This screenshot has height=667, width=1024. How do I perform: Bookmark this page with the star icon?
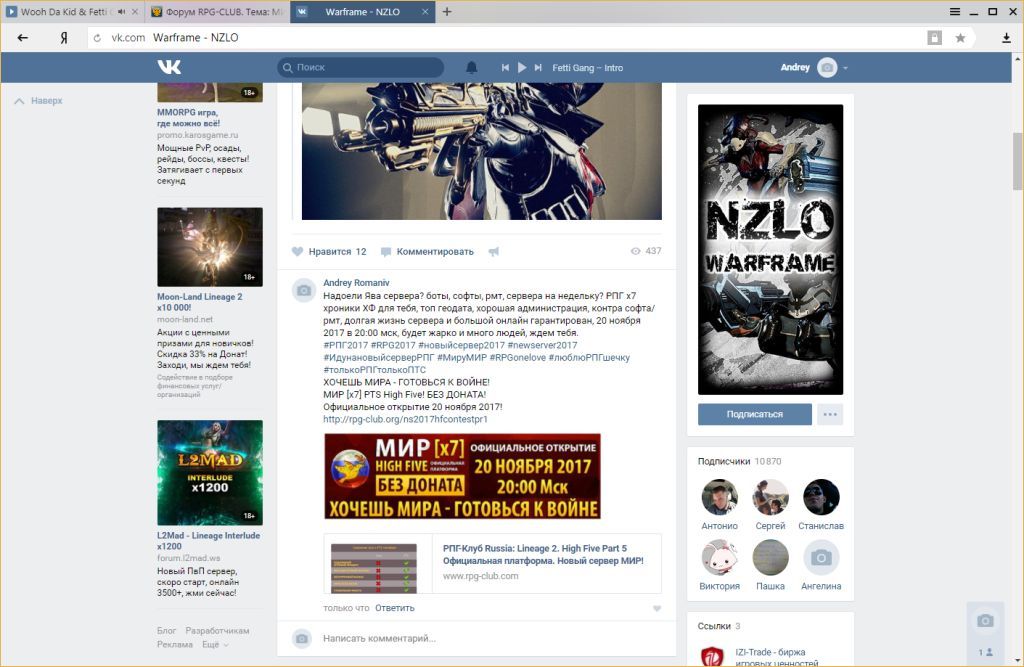pos(960,38)
